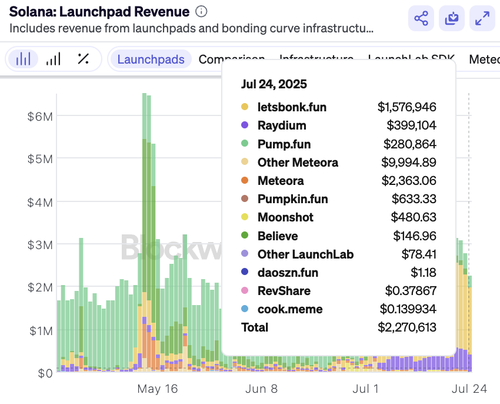Expand chart to fullscreen
The image size is (500, 404).
click(482, 18)
